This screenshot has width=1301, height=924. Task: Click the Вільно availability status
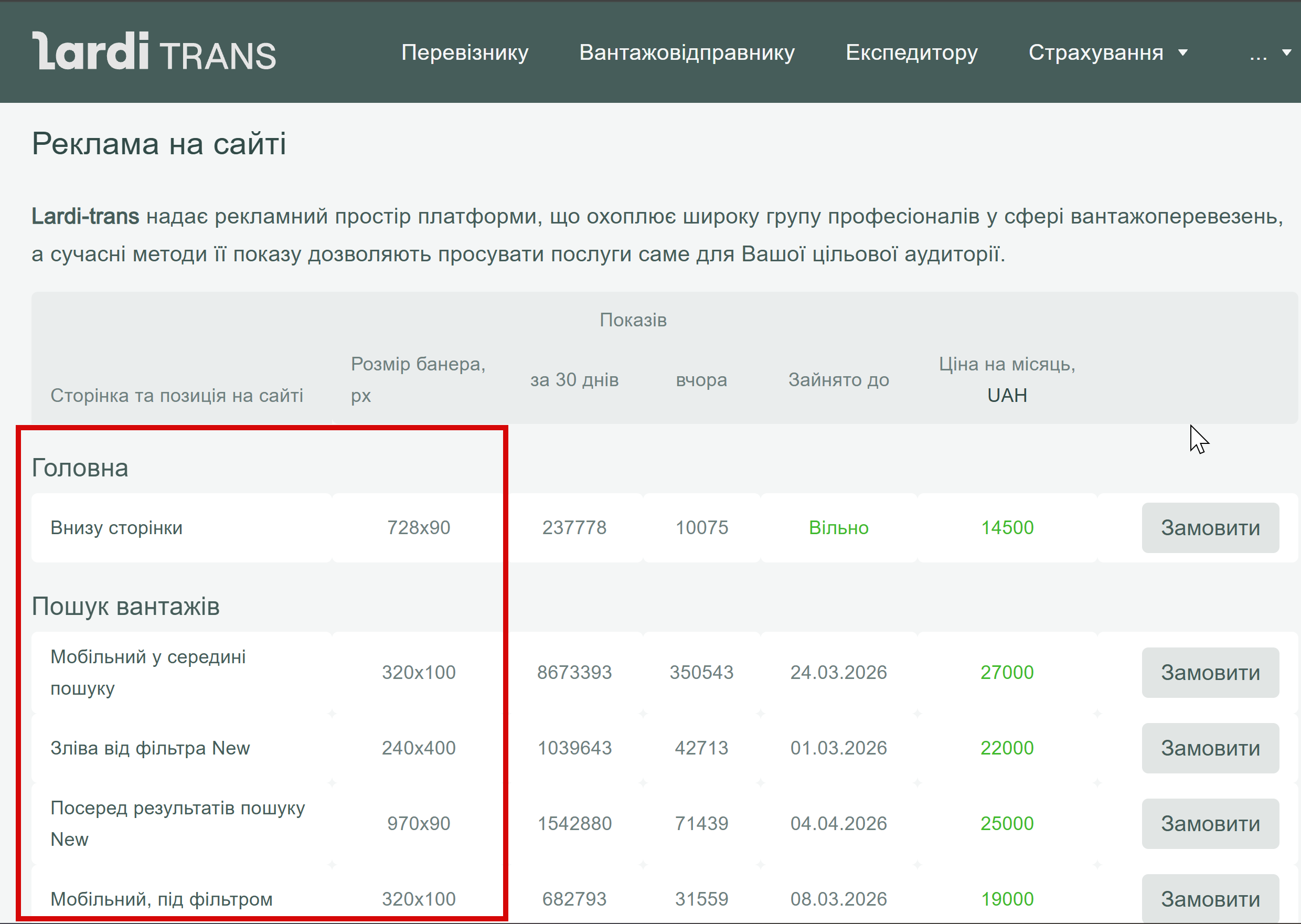pos(838,528)
